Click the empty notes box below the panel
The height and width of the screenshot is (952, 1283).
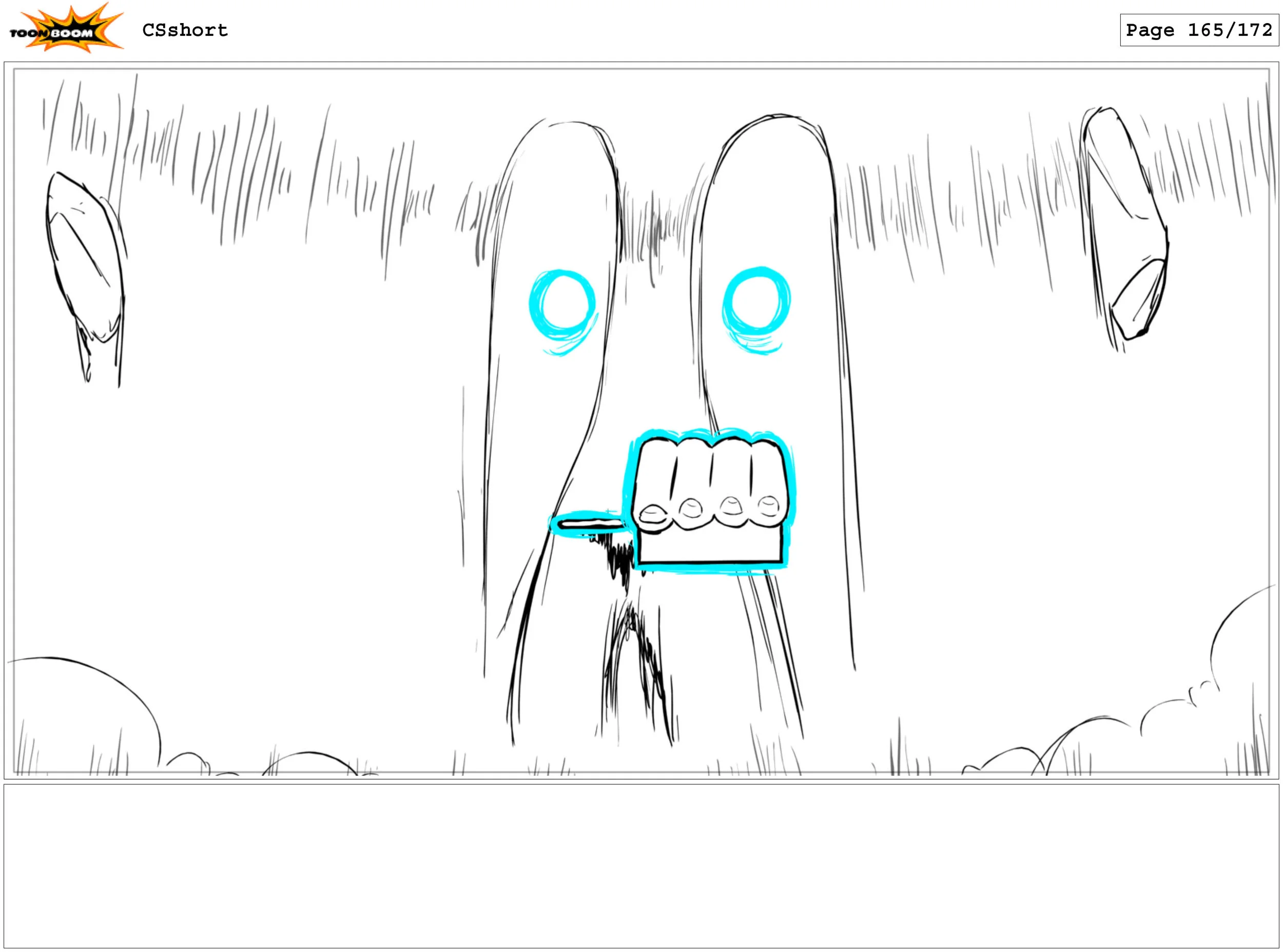(x=640, y=866)
